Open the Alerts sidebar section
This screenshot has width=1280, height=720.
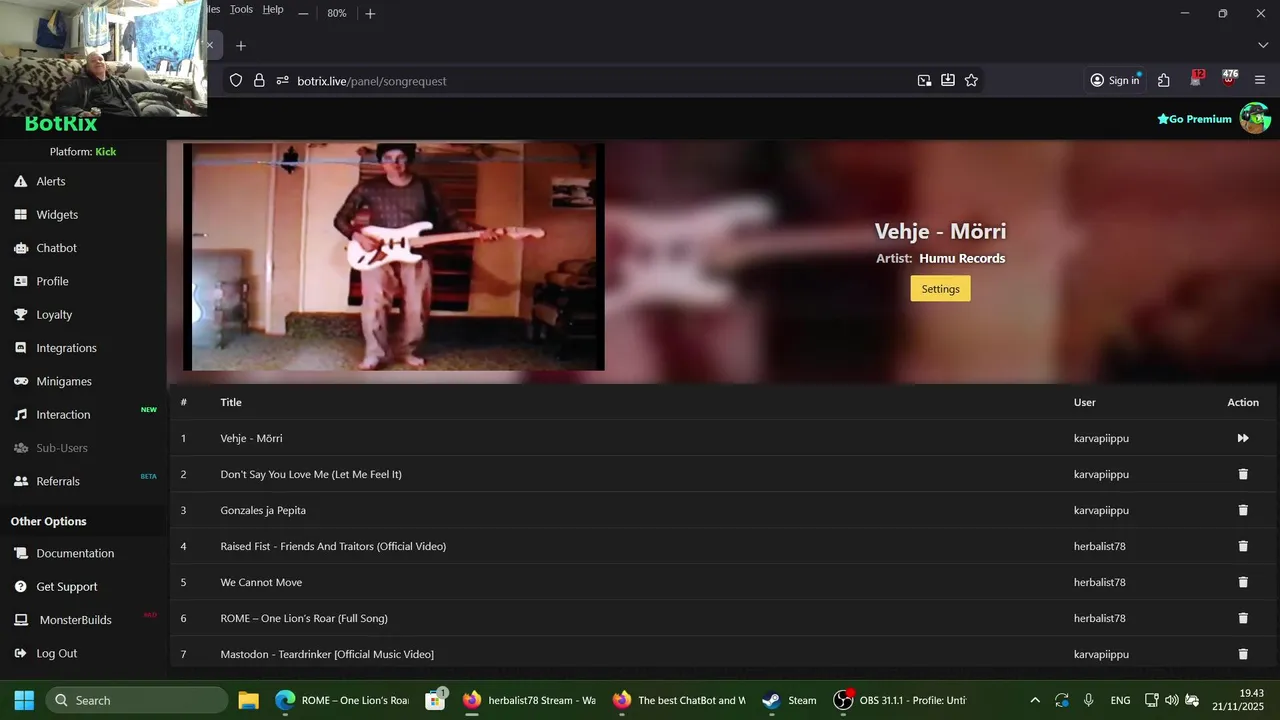pos(51,181)
